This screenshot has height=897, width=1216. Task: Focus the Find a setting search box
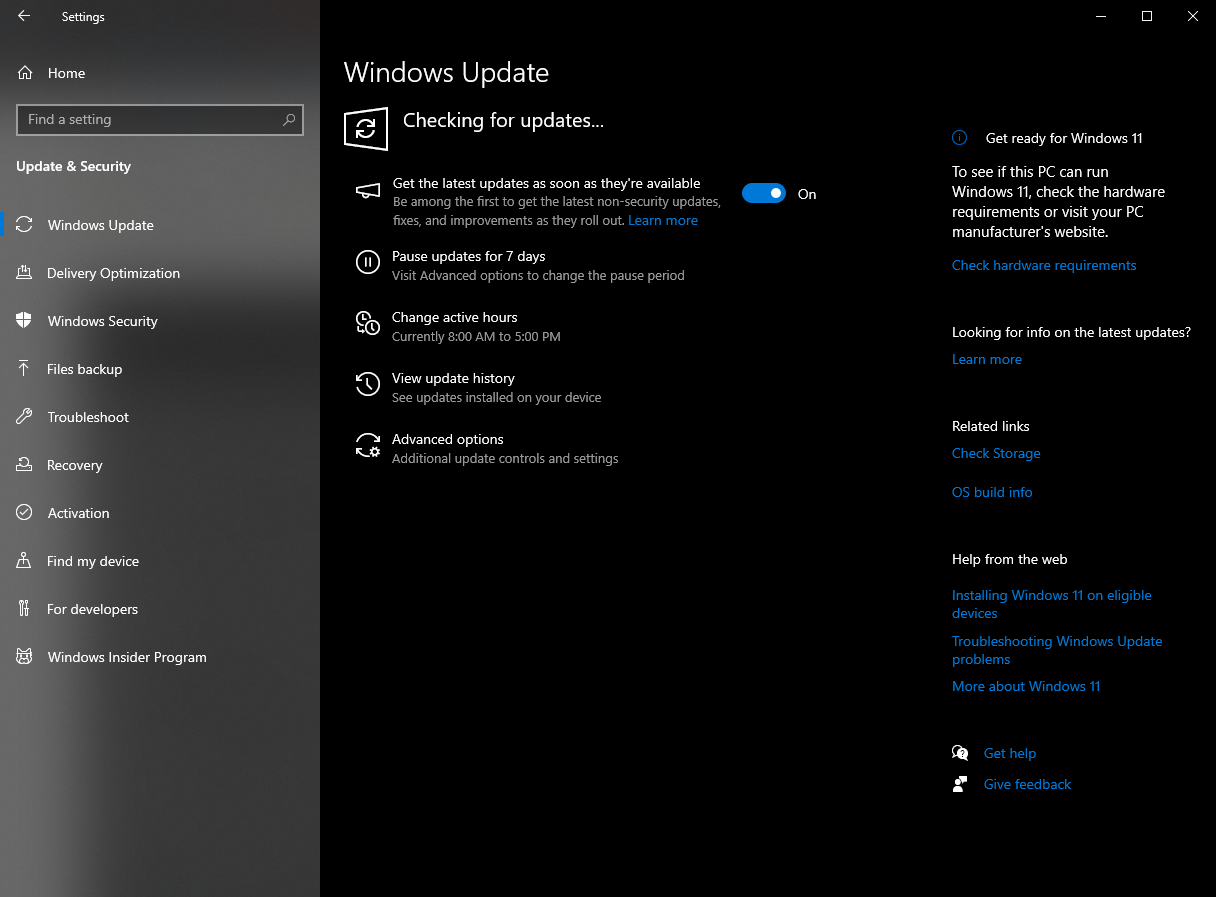[160, 119]
